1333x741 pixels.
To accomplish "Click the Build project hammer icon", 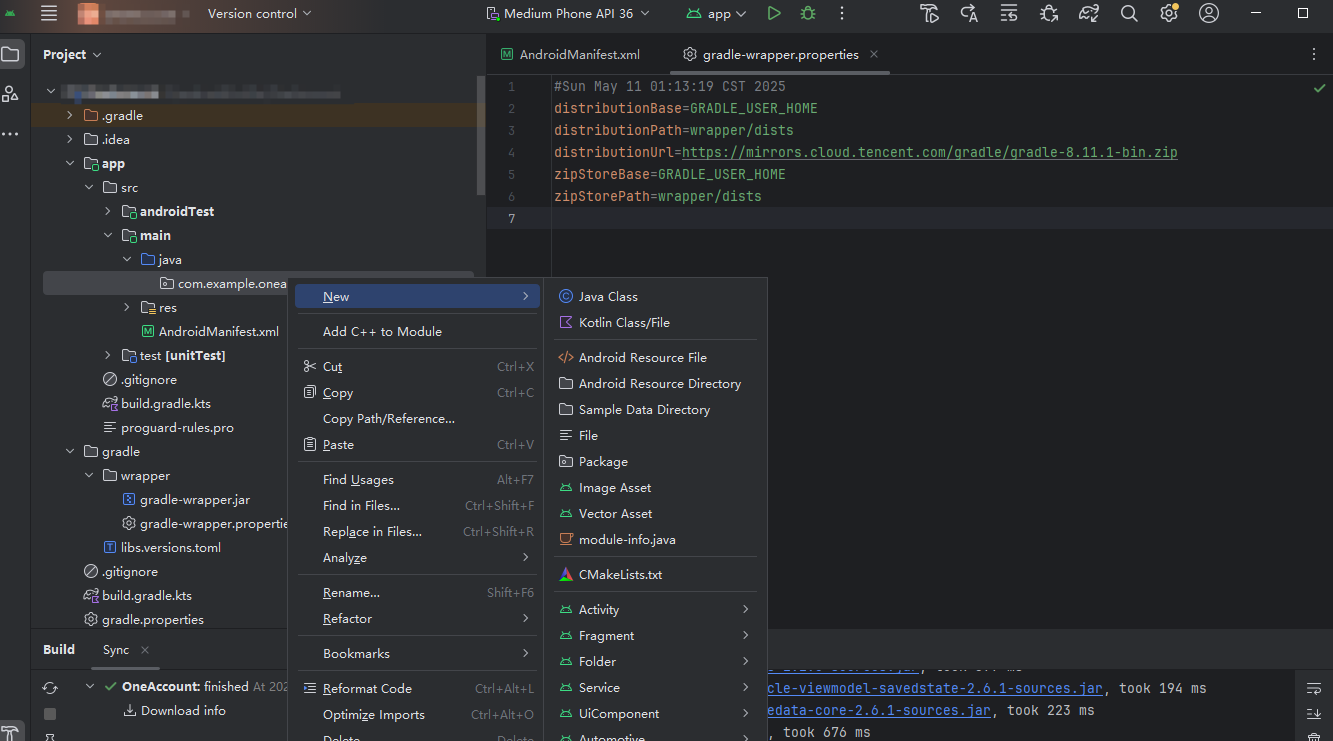I will 929,15.
